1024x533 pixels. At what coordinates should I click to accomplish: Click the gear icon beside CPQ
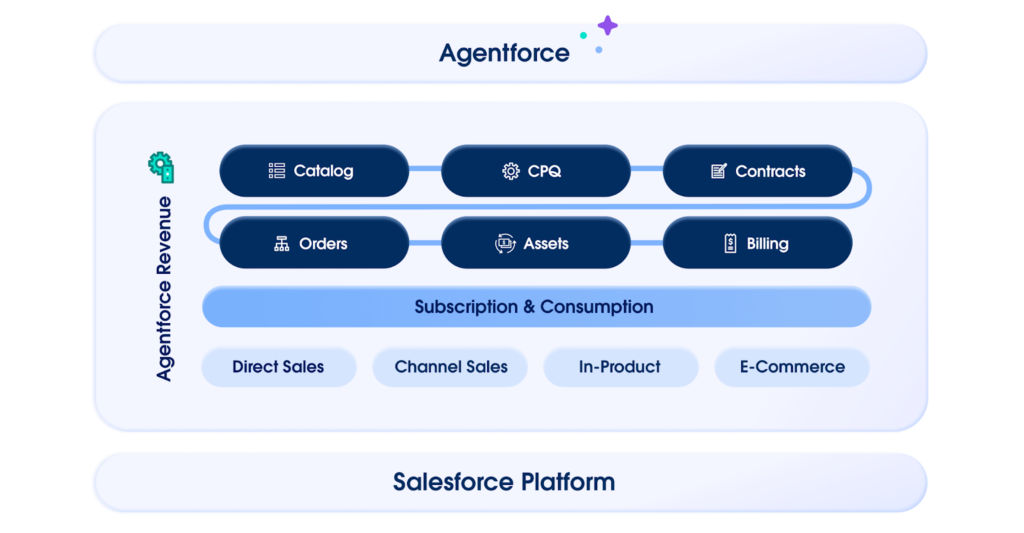(x=511, y=171)
